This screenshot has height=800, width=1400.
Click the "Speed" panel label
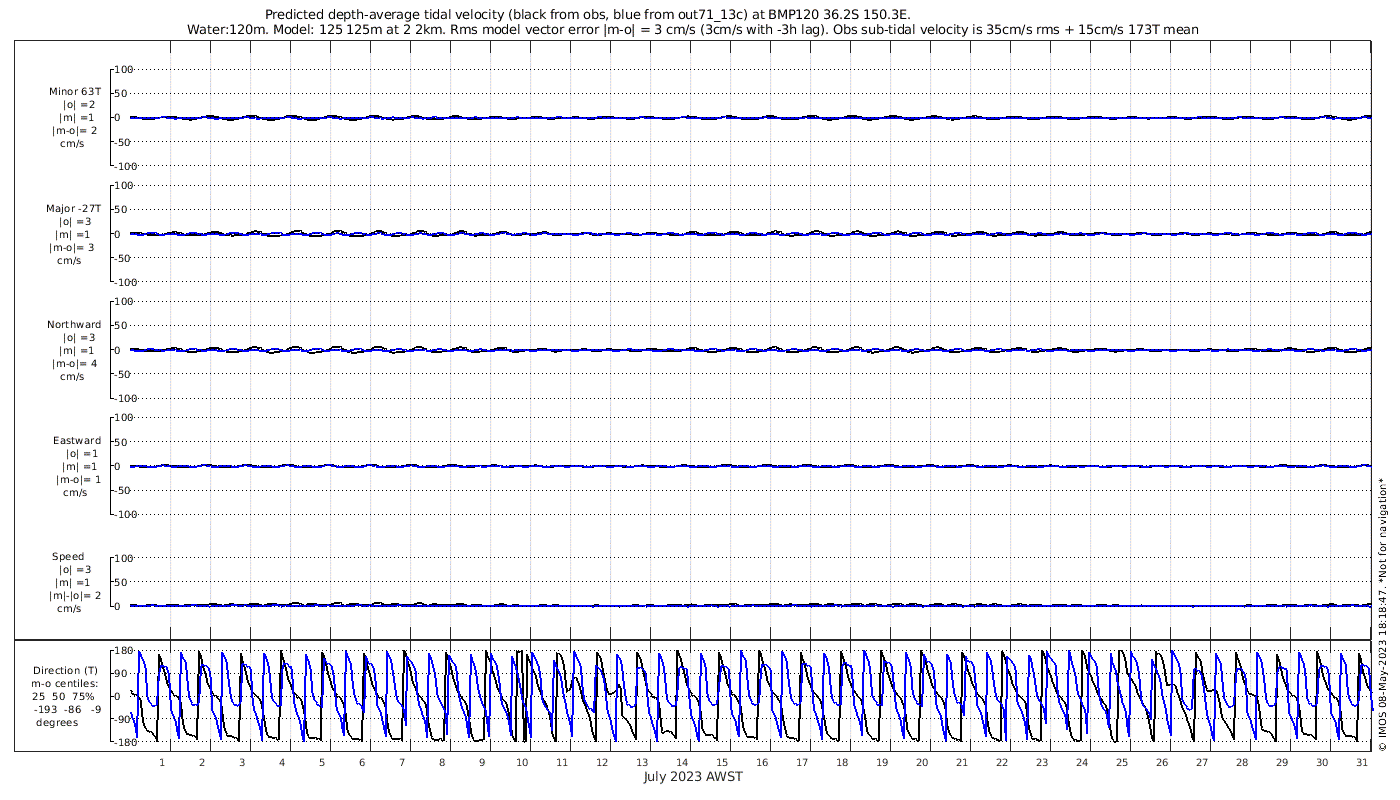click(68, 557)
